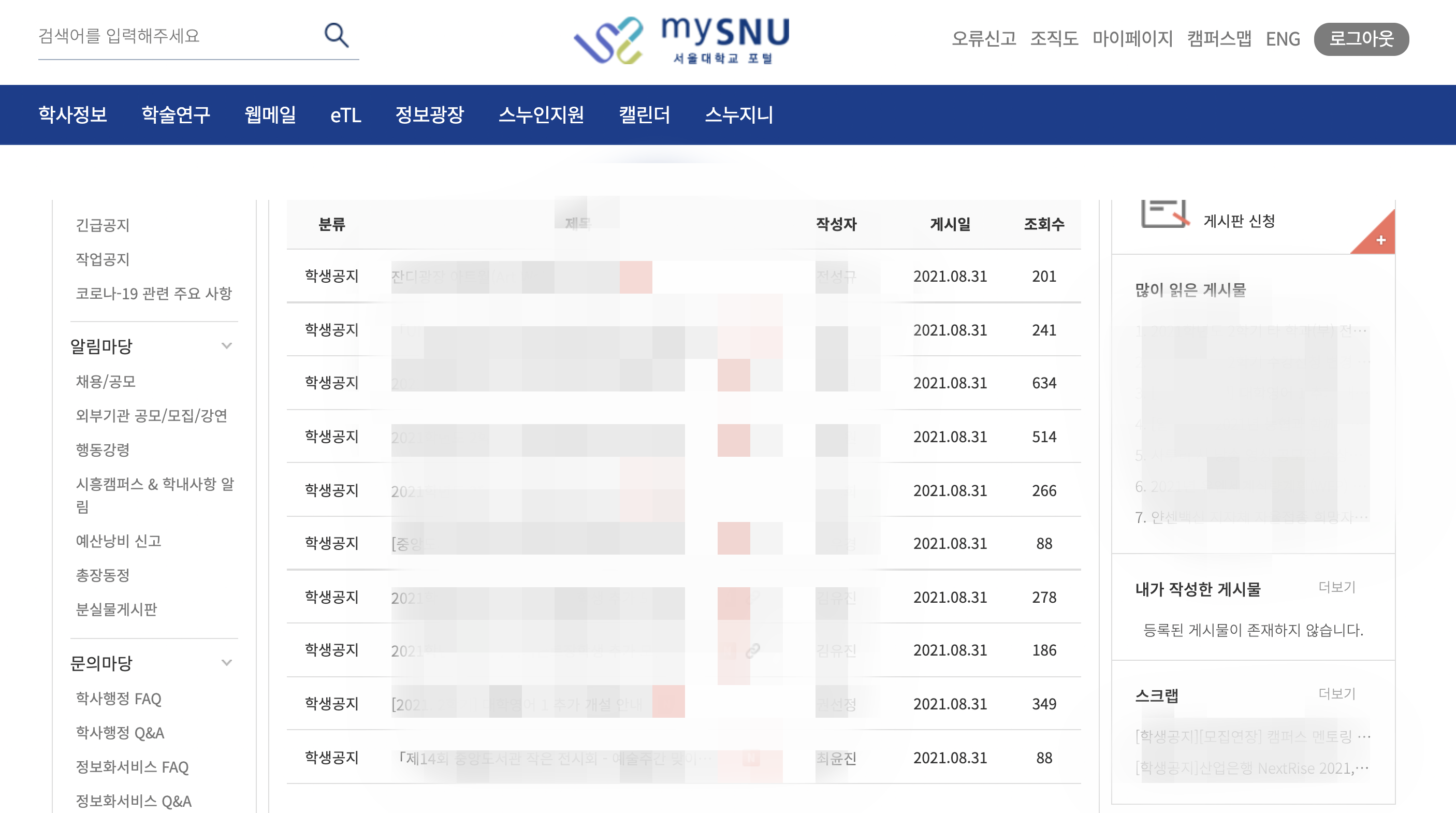1456x813 pixels.
Task: Click 더보기 next to 스크랩
Action: click(1337, 693)
